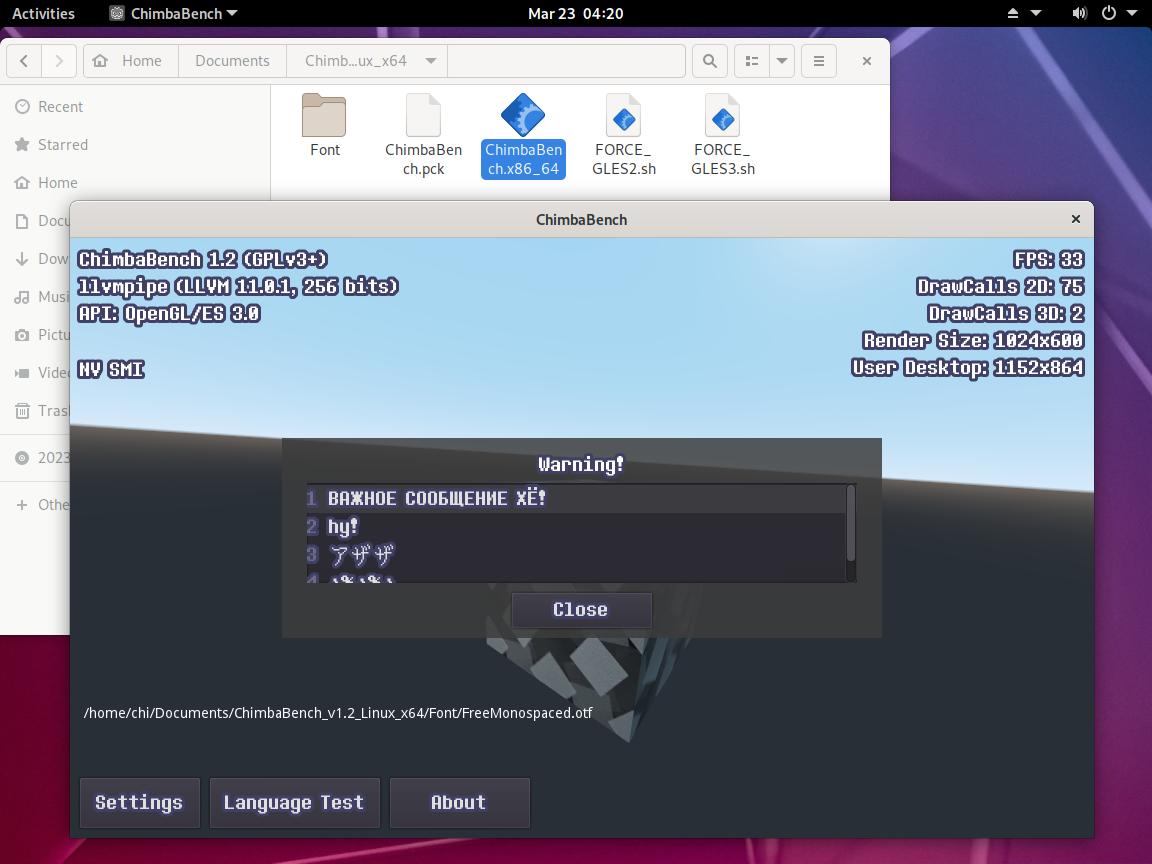Close the file manager window
Image resolution: width=1152 pixels, height=864 pixels.
coord(867,61)
